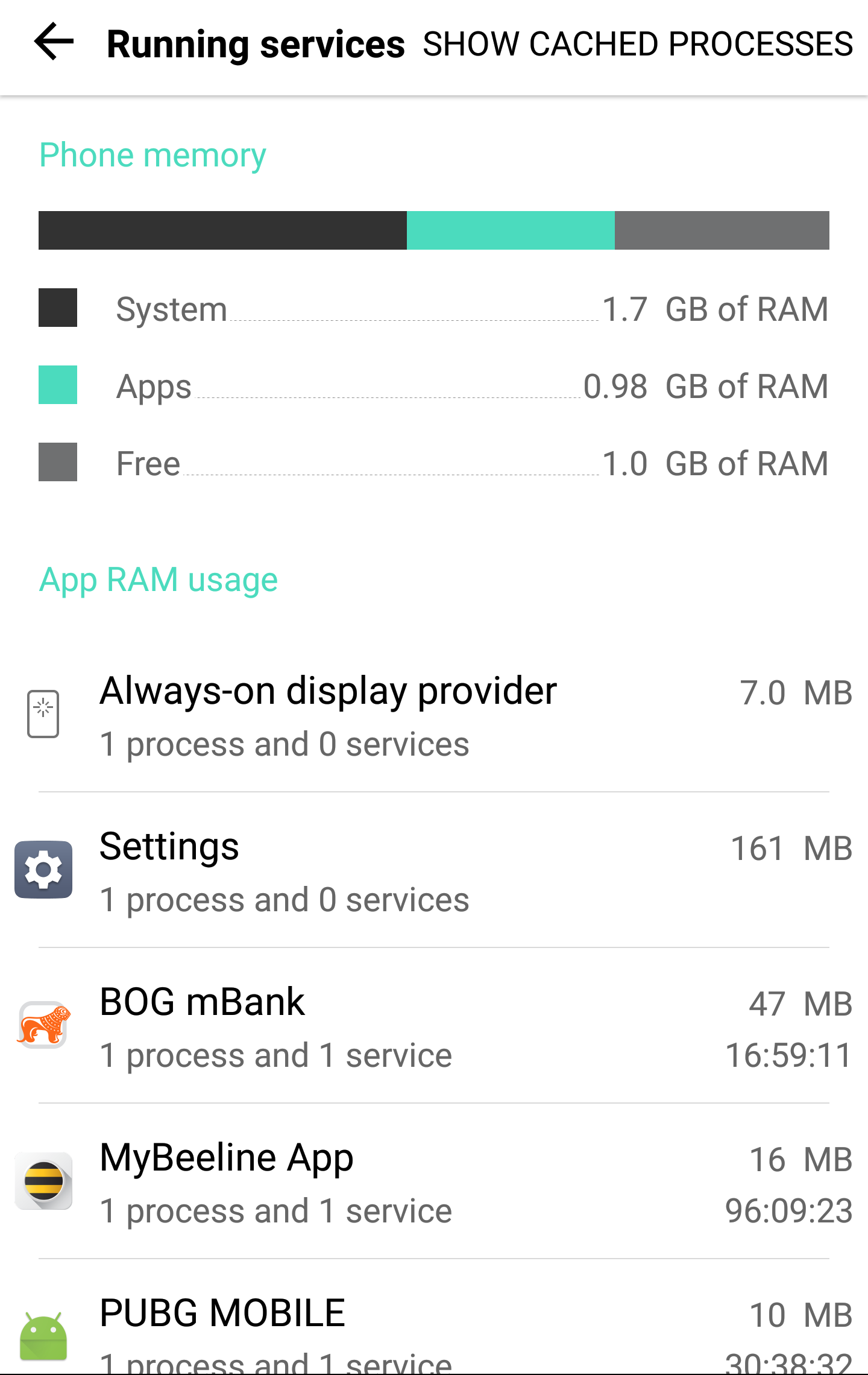This screenshot has height=1375, width=868.
Task: Tap the Always-on display provider icon
Action: click(x=43, y=714)
